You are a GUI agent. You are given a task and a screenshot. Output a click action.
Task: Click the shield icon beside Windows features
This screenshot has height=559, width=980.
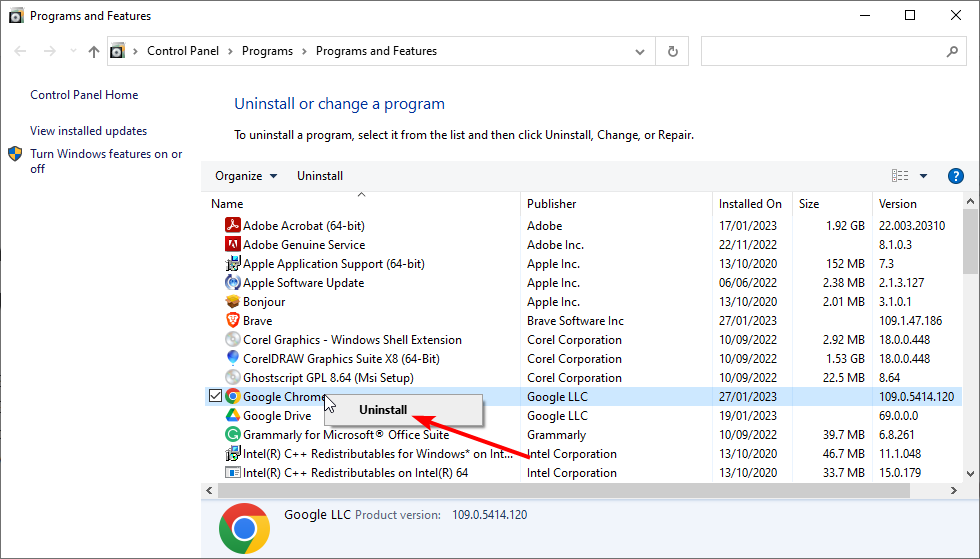pyautogui.click(x=16, y=154)
